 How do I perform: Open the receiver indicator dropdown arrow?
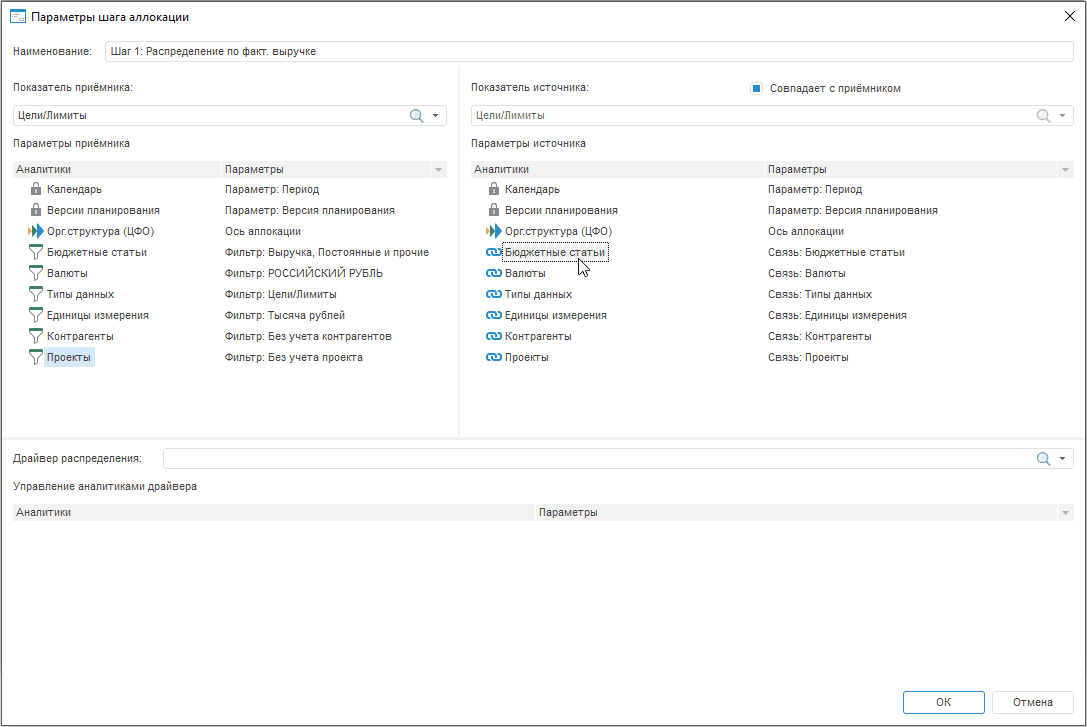436,116
